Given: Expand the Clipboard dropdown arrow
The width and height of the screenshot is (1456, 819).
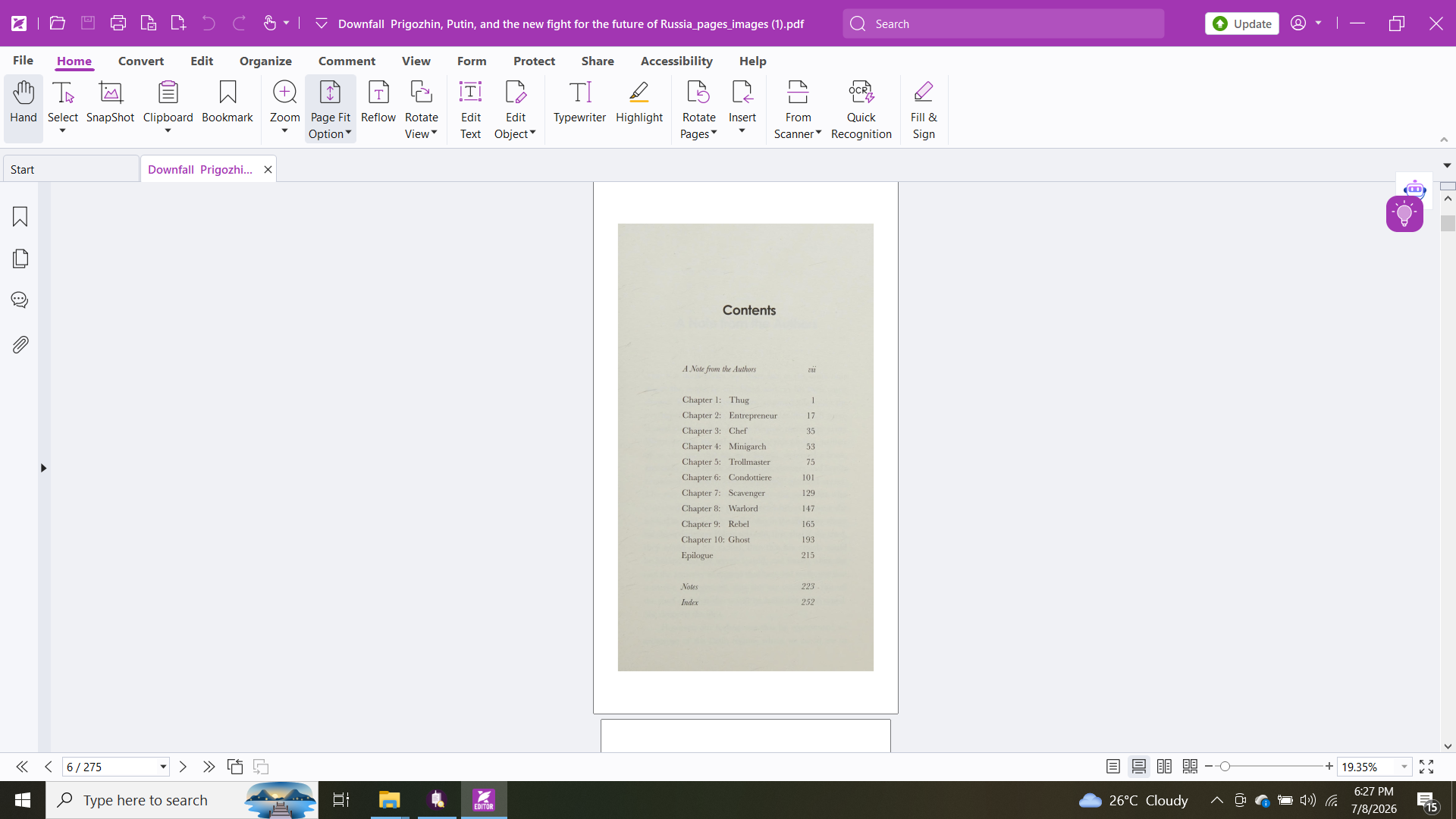Looking at the screenshot, I should pyautogui.click(x=168, y=131).
